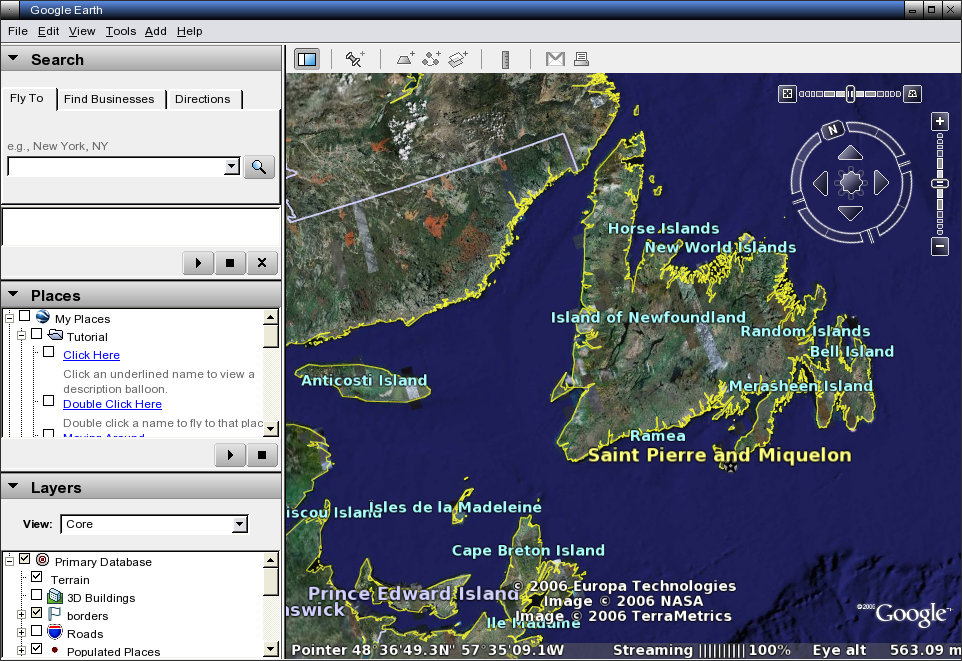This screenshot has width=962, height=661.
Task: Click the Fly To search input field
Action: coord(116,166)
